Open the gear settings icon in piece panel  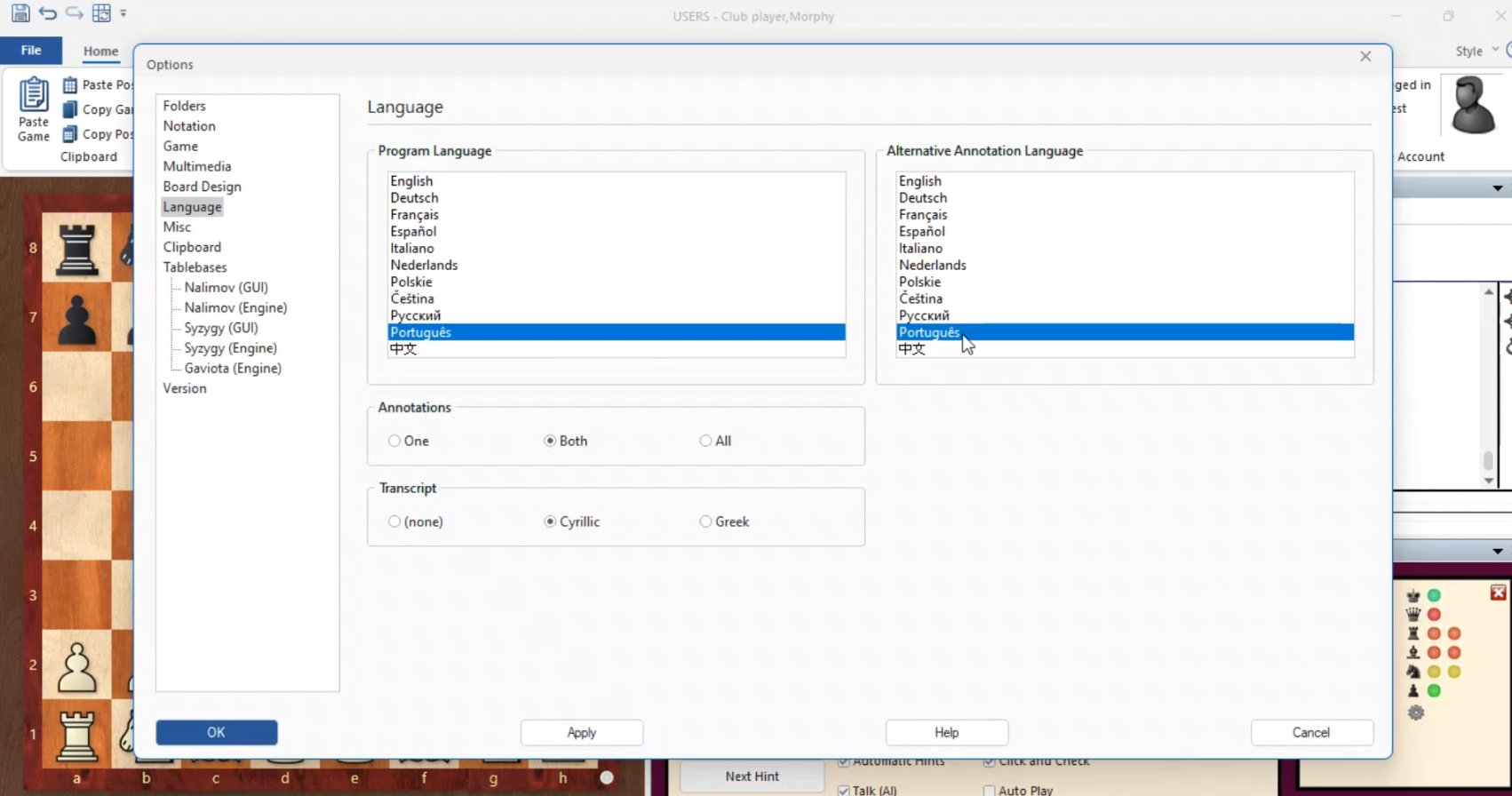(x=1416, y=712)
